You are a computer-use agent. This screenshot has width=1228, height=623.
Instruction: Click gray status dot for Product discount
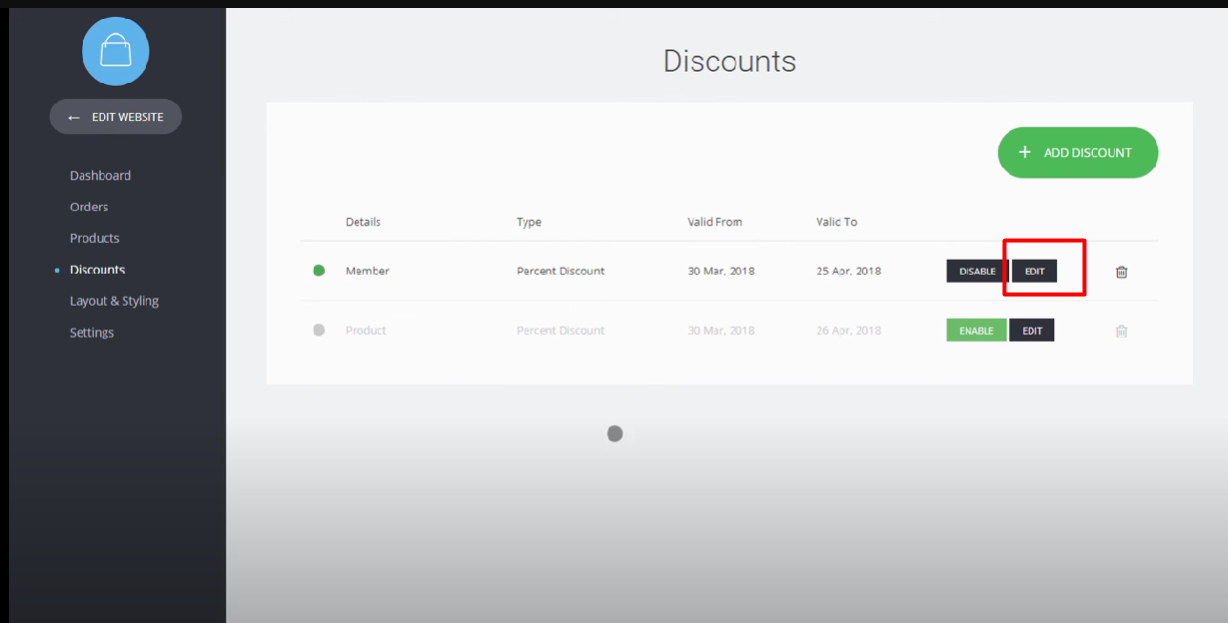319,330
